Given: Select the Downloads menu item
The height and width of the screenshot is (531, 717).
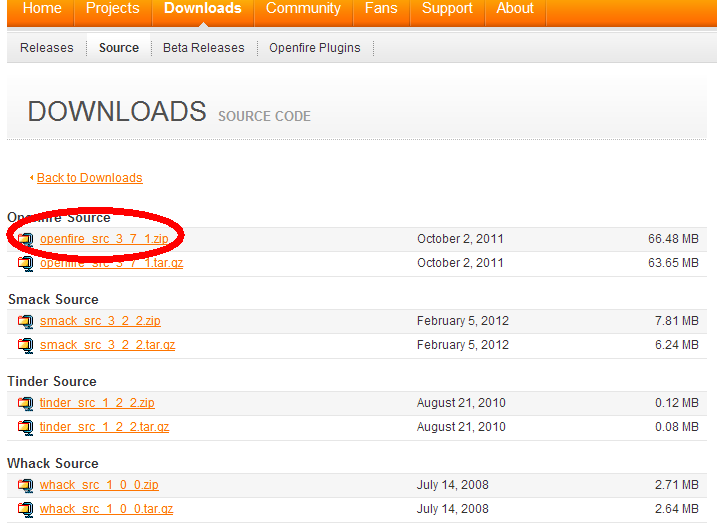Looking at the screenshot, I should click(203, 8).
